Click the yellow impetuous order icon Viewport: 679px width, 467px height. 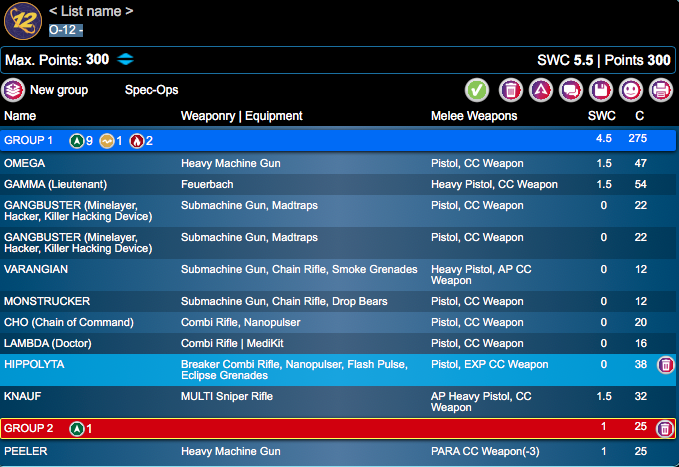pos(107,141)
